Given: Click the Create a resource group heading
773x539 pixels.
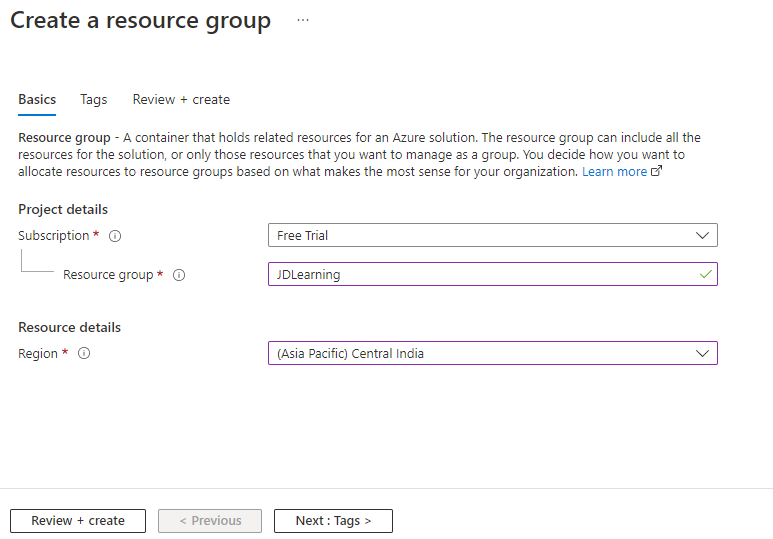Looking at the screenshot, I should click(141, 21).
